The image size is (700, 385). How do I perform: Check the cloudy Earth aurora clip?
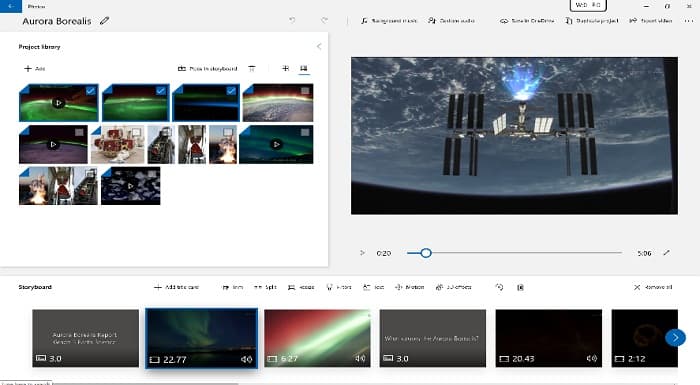pos(305,91)
